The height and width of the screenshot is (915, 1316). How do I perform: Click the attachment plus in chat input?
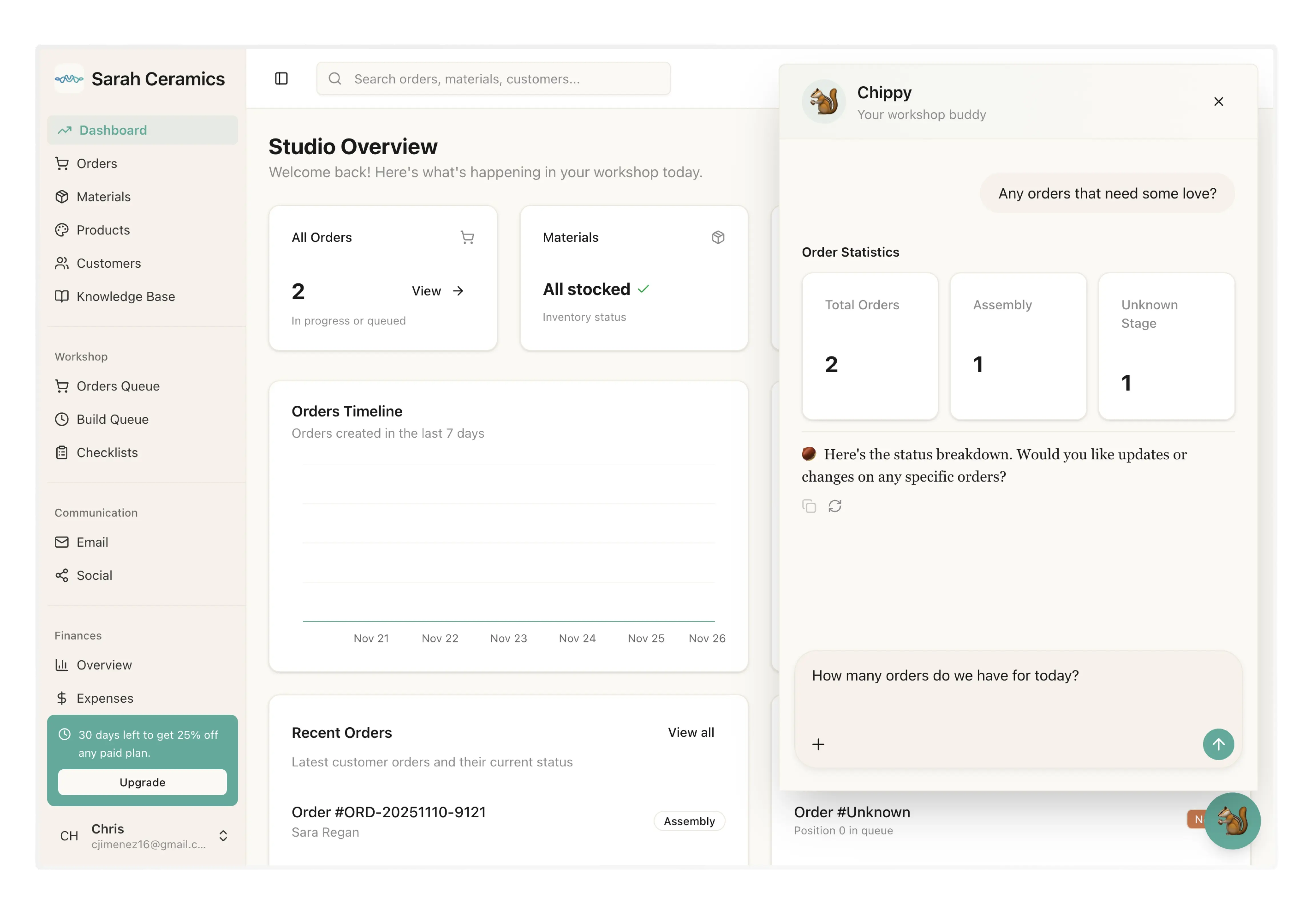click(x=818, y=744)
